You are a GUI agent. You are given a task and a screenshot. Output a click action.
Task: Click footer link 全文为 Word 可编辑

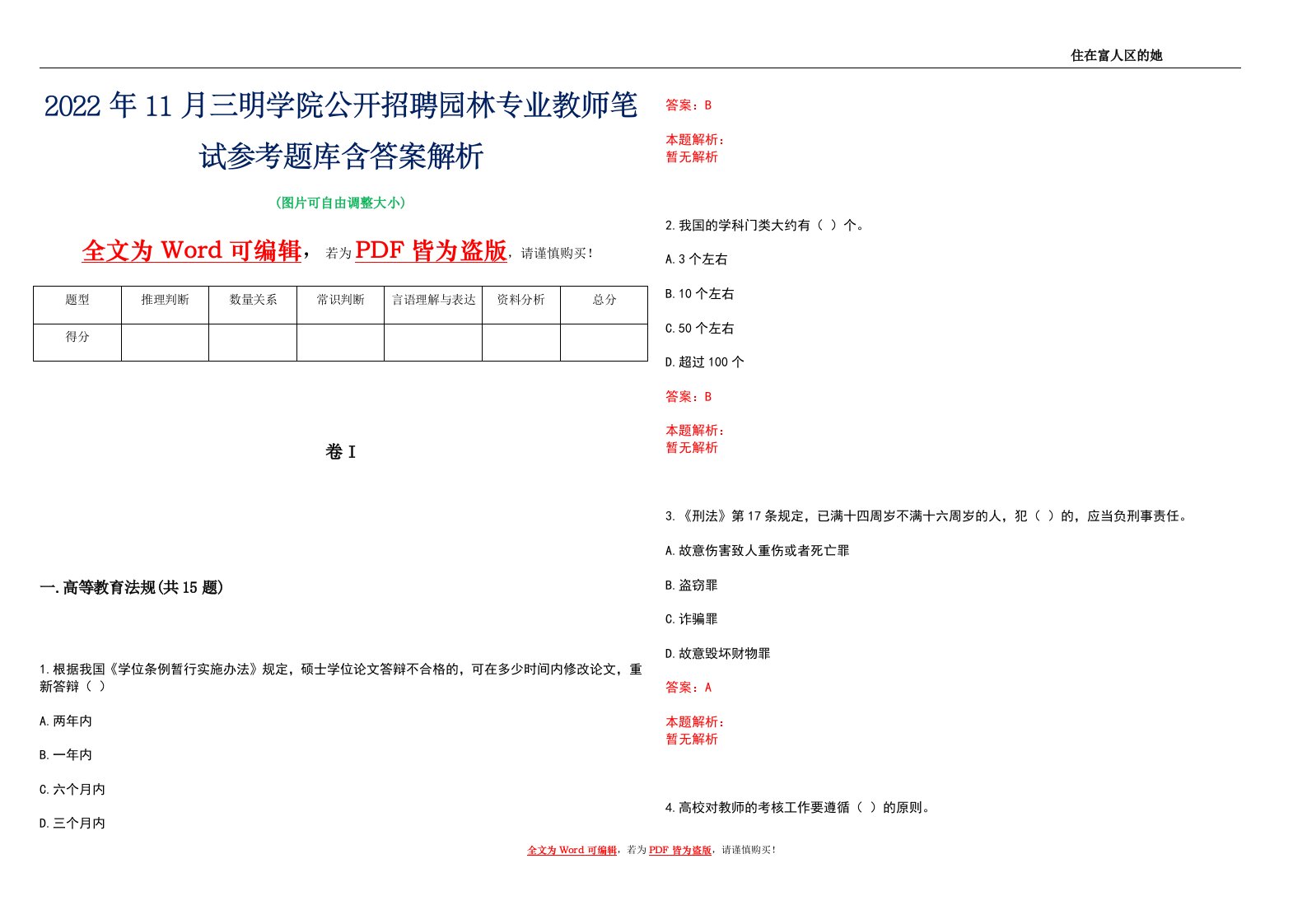[x=572, y=850]
